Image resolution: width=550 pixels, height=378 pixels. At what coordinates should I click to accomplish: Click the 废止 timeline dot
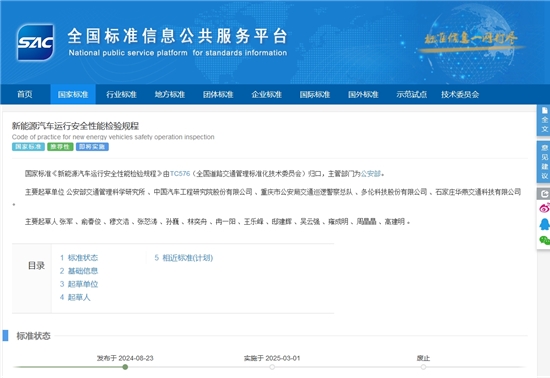(423, 367)
